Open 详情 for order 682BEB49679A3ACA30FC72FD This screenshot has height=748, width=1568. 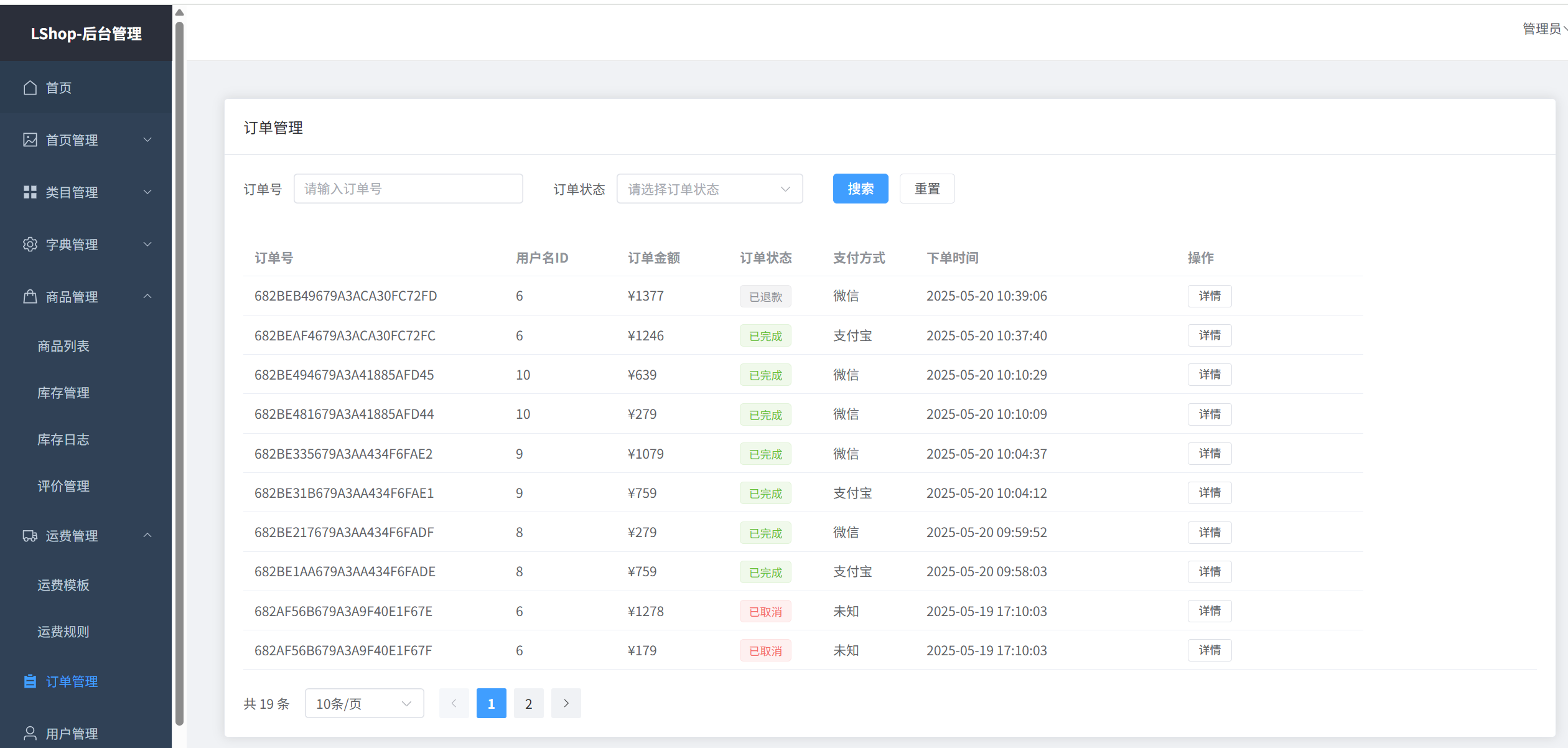click(1209, 296)
